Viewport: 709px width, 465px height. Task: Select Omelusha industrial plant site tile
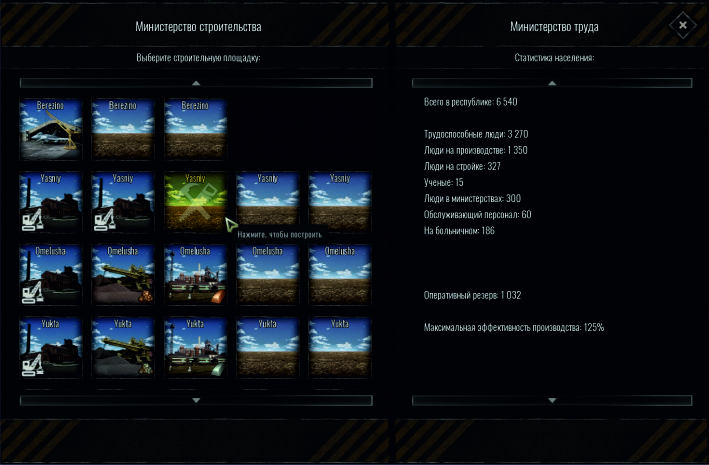195,275
